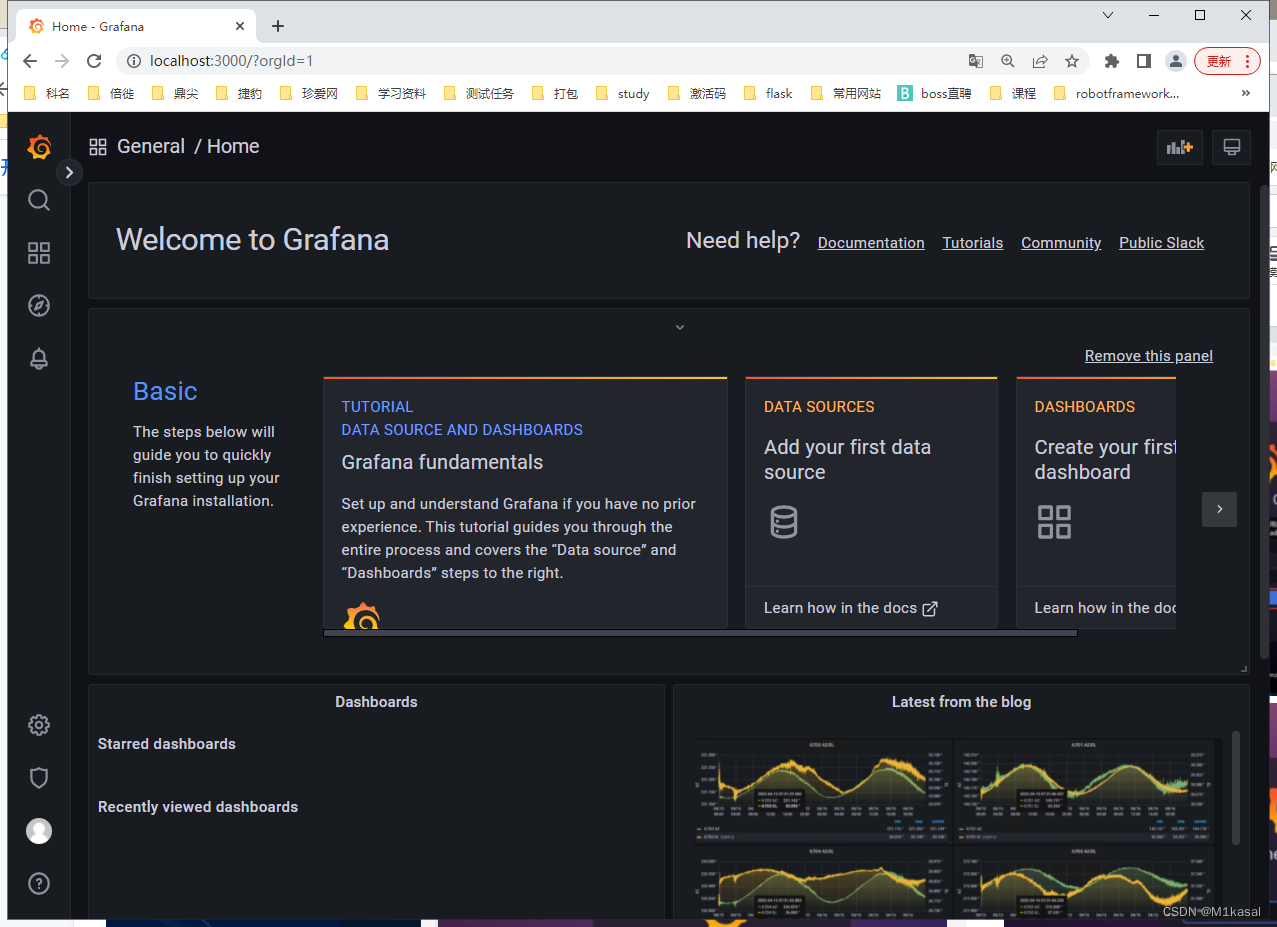Image resolution: width=1277 pixels, height=927 pixels.
Task: Open the Alerting bell icon
Action: tap(39, 359)
